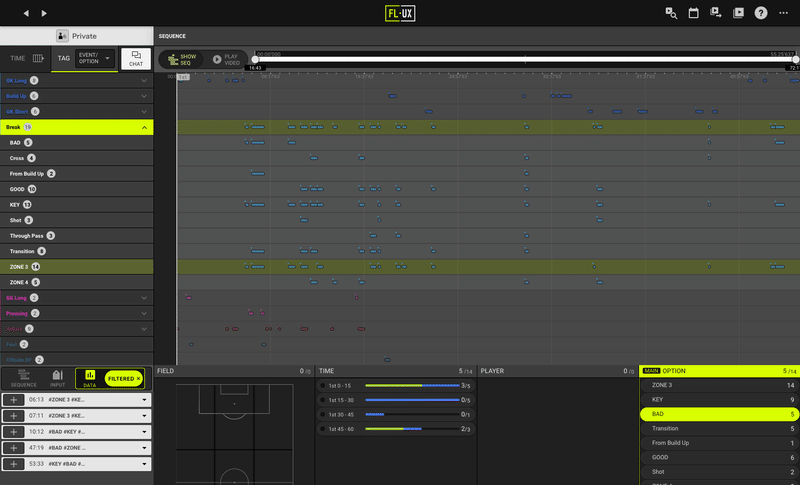The width and height of the screenshot is (800, 485).
Task: Select the Cross tag row
Action: point(77,158)
